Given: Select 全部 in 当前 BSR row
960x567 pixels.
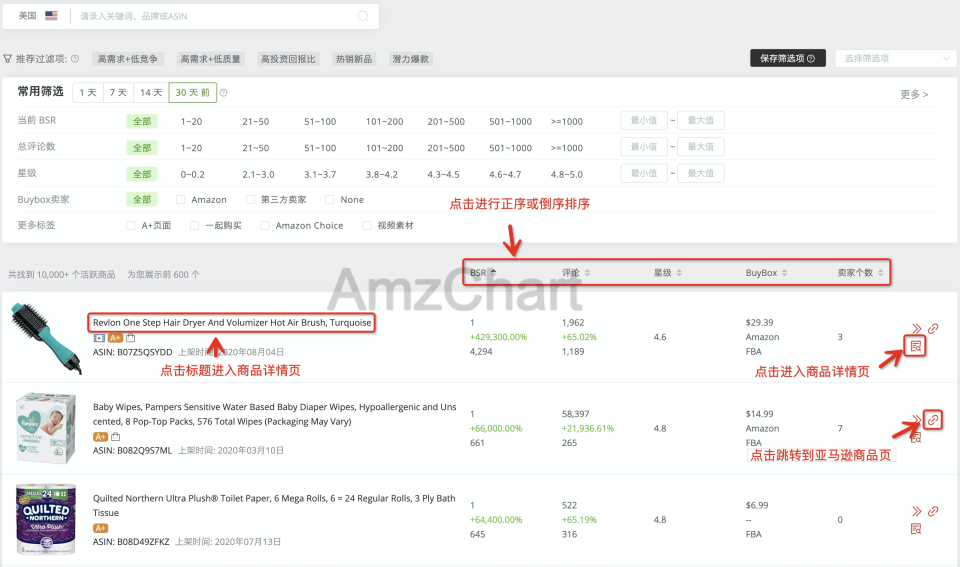Looking at the screenshot, I should (x=142, y=121).
